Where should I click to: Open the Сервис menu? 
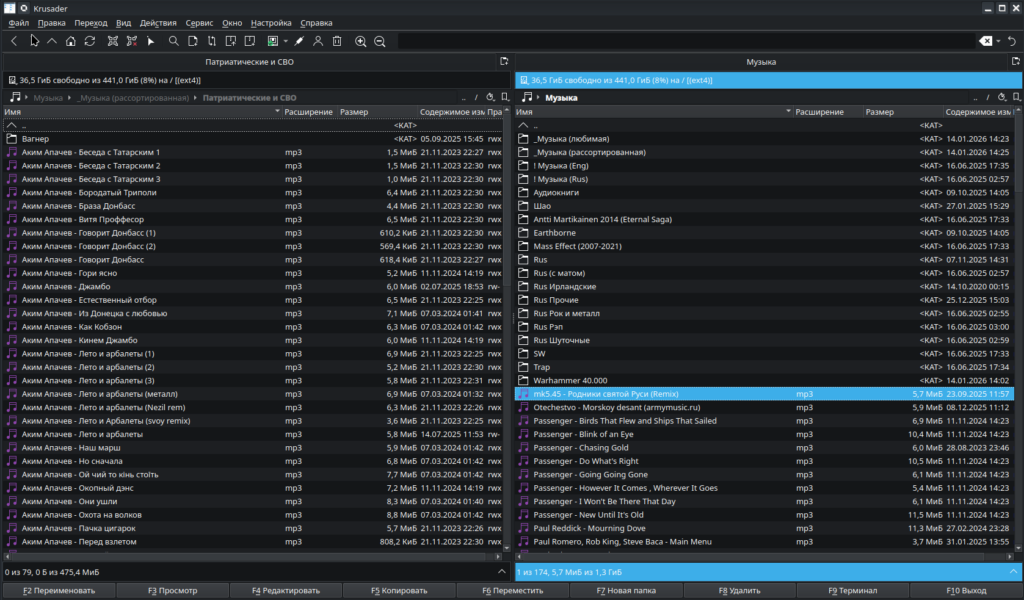(199, 22)
